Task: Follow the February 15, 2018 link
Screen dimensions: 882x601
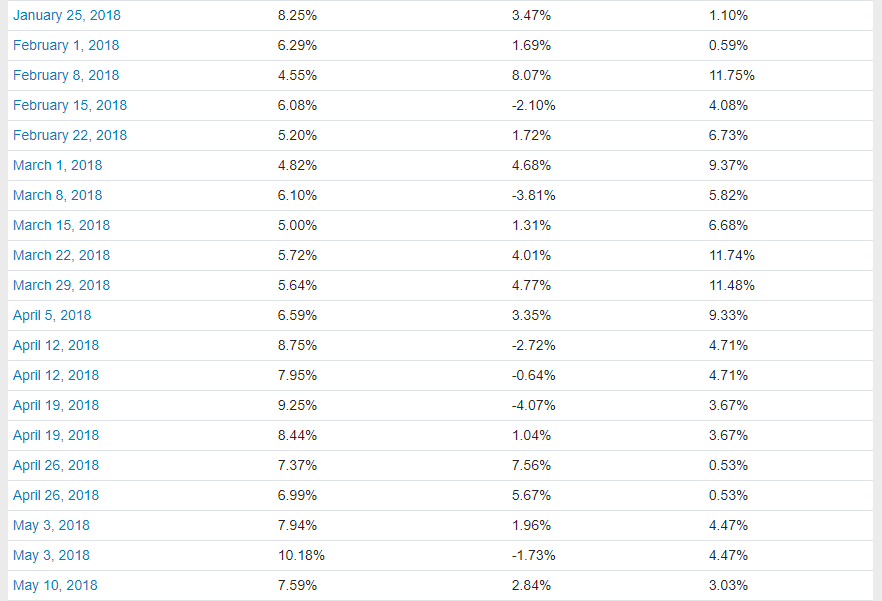Action: point(70,105)
